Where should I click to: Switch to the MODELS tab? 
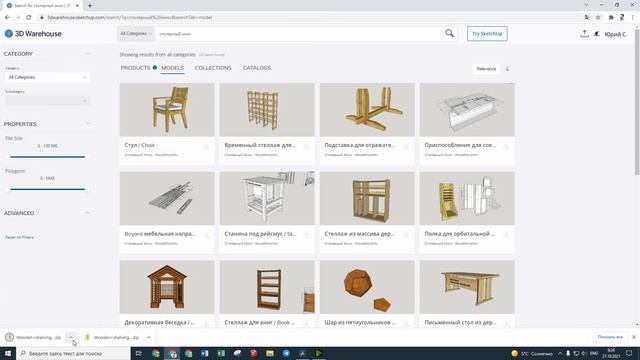point(172,68)
